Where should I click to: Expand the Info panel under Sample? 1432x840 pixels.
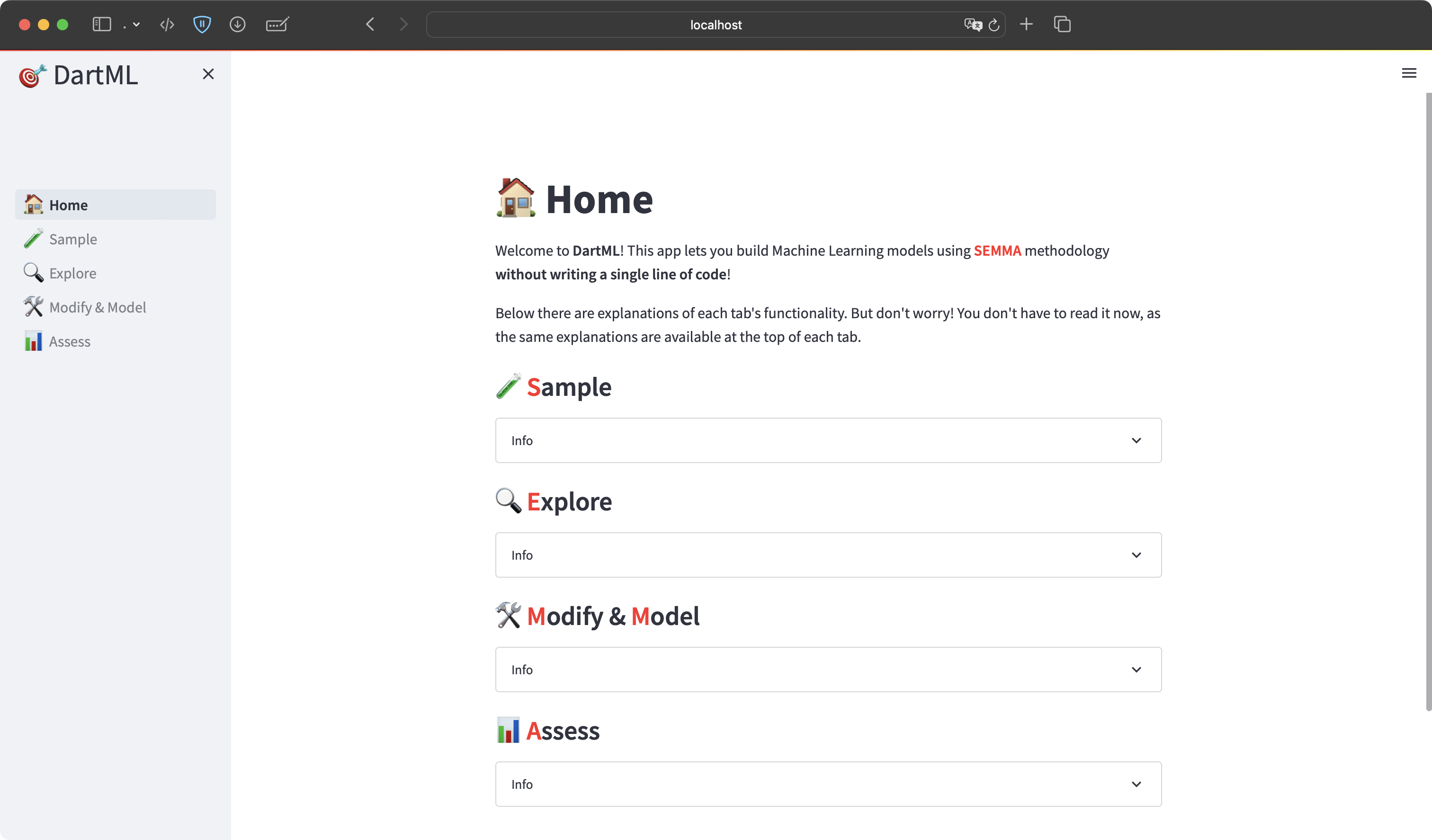tap(828, 440)
